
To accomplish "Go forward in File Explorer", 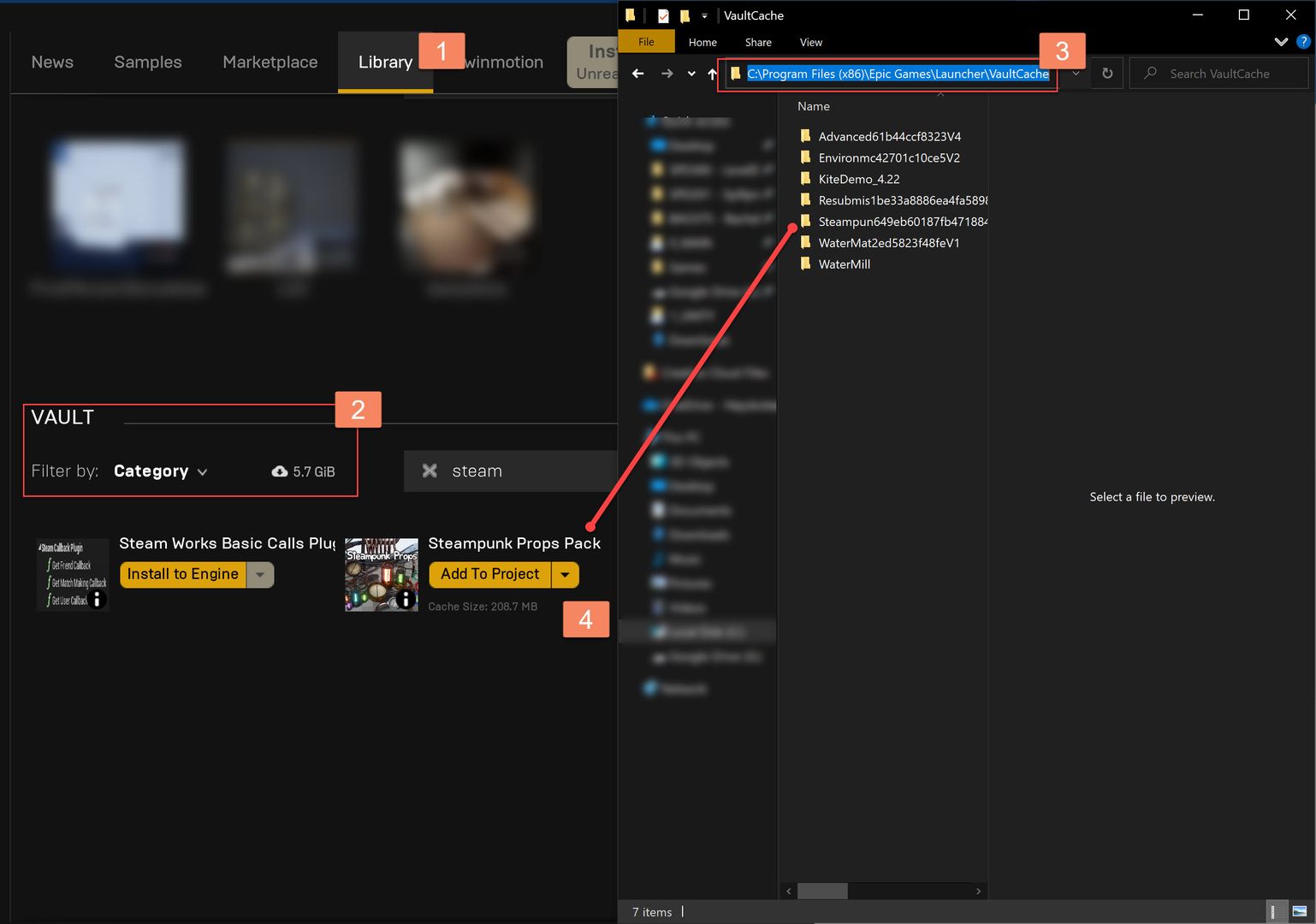I will point(667,74).
